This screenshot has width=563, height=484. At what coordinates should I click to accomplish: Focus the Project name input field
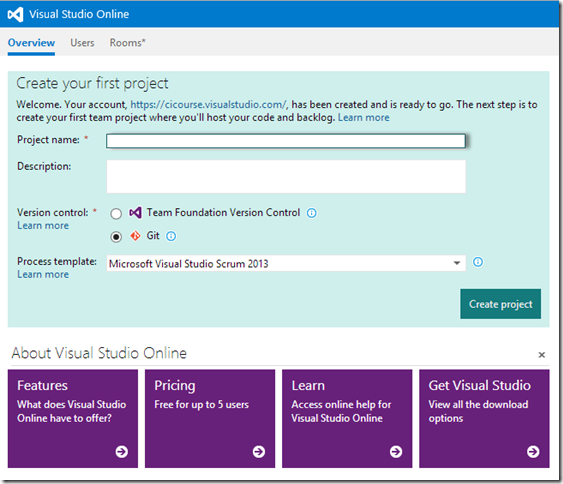[x=286, y=141]
